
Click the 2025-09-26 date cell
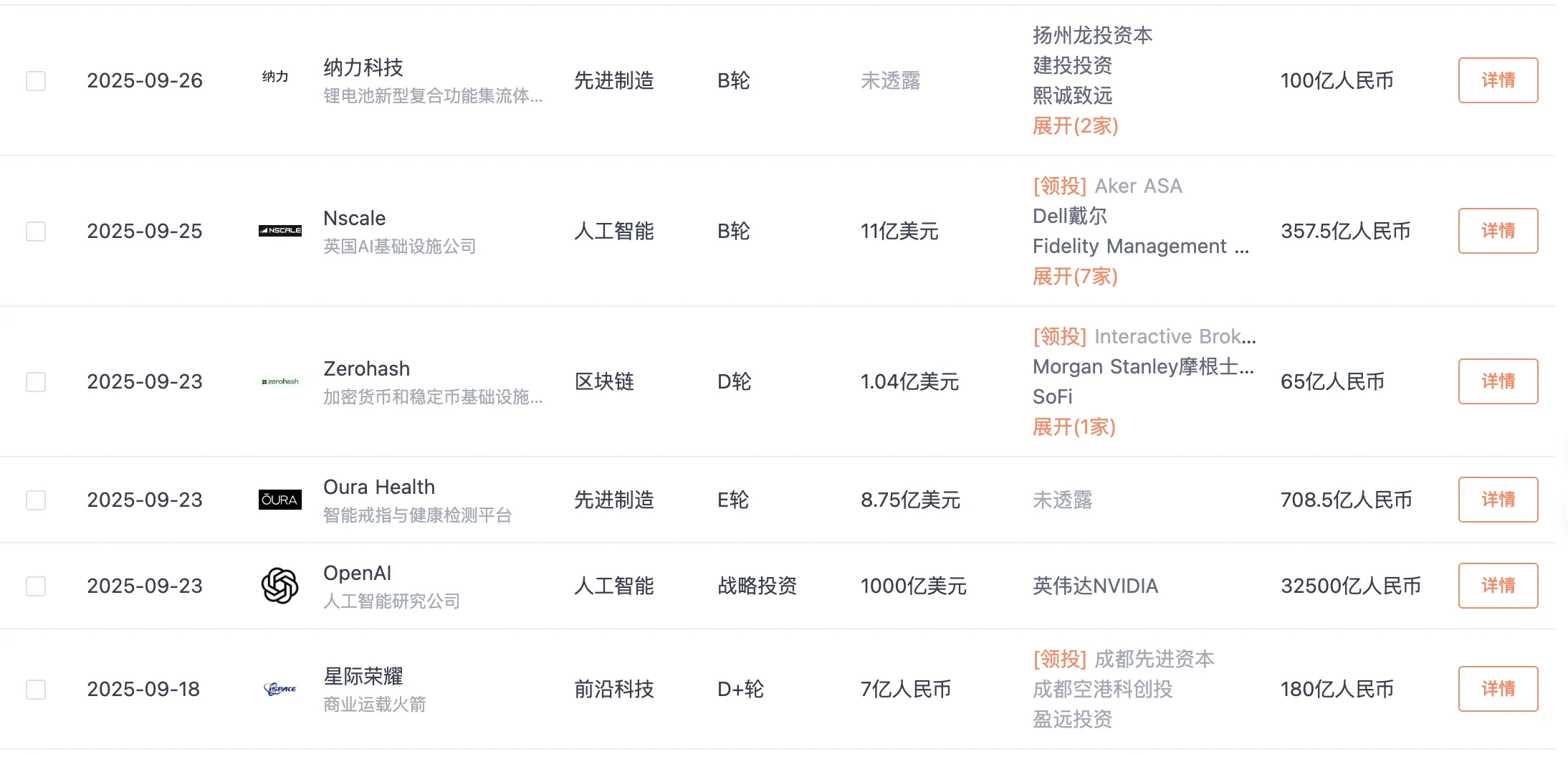[x=145, y=81]
